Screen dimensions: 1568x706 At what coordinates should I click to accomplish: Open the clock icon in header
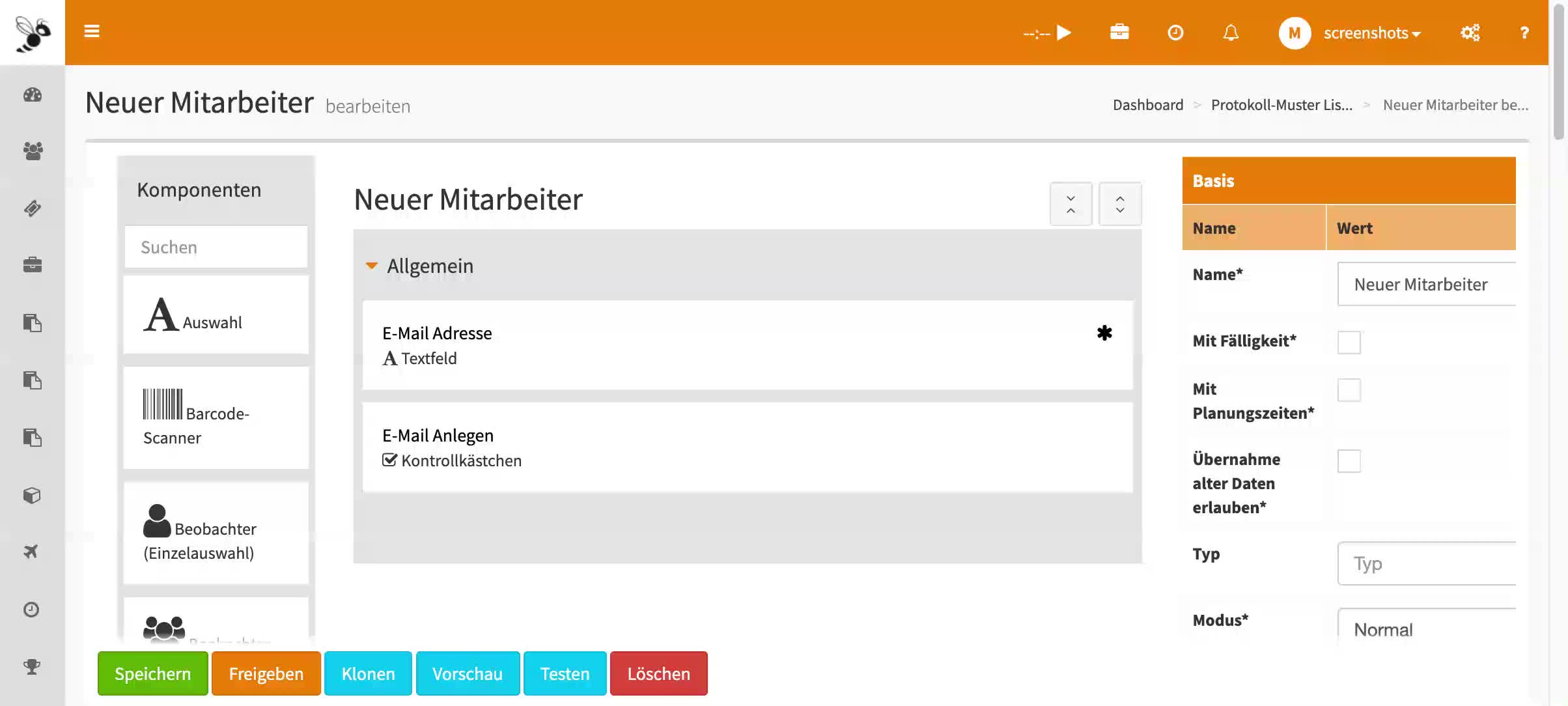coord(1175,33)
